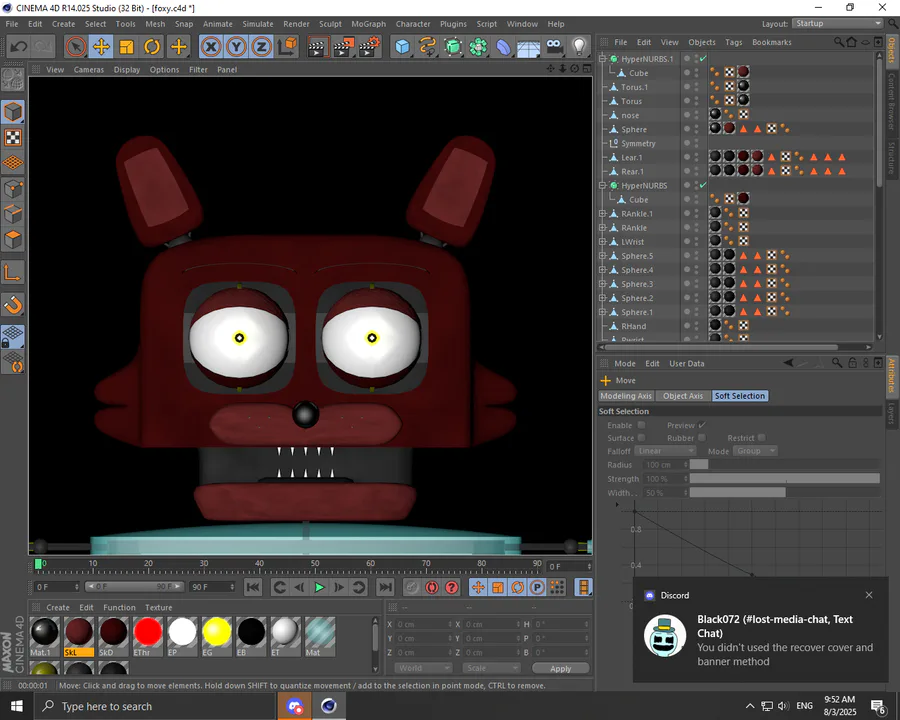Click the Undo arrow icon
The width and height of the screenshot is (900, 720).
18,47
